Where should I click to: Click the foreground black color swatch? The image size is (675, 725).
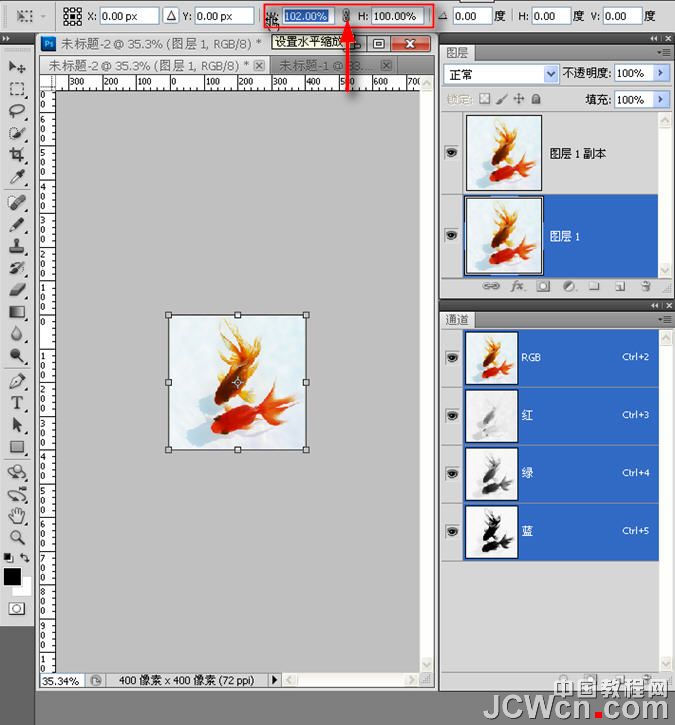[12, 577]
